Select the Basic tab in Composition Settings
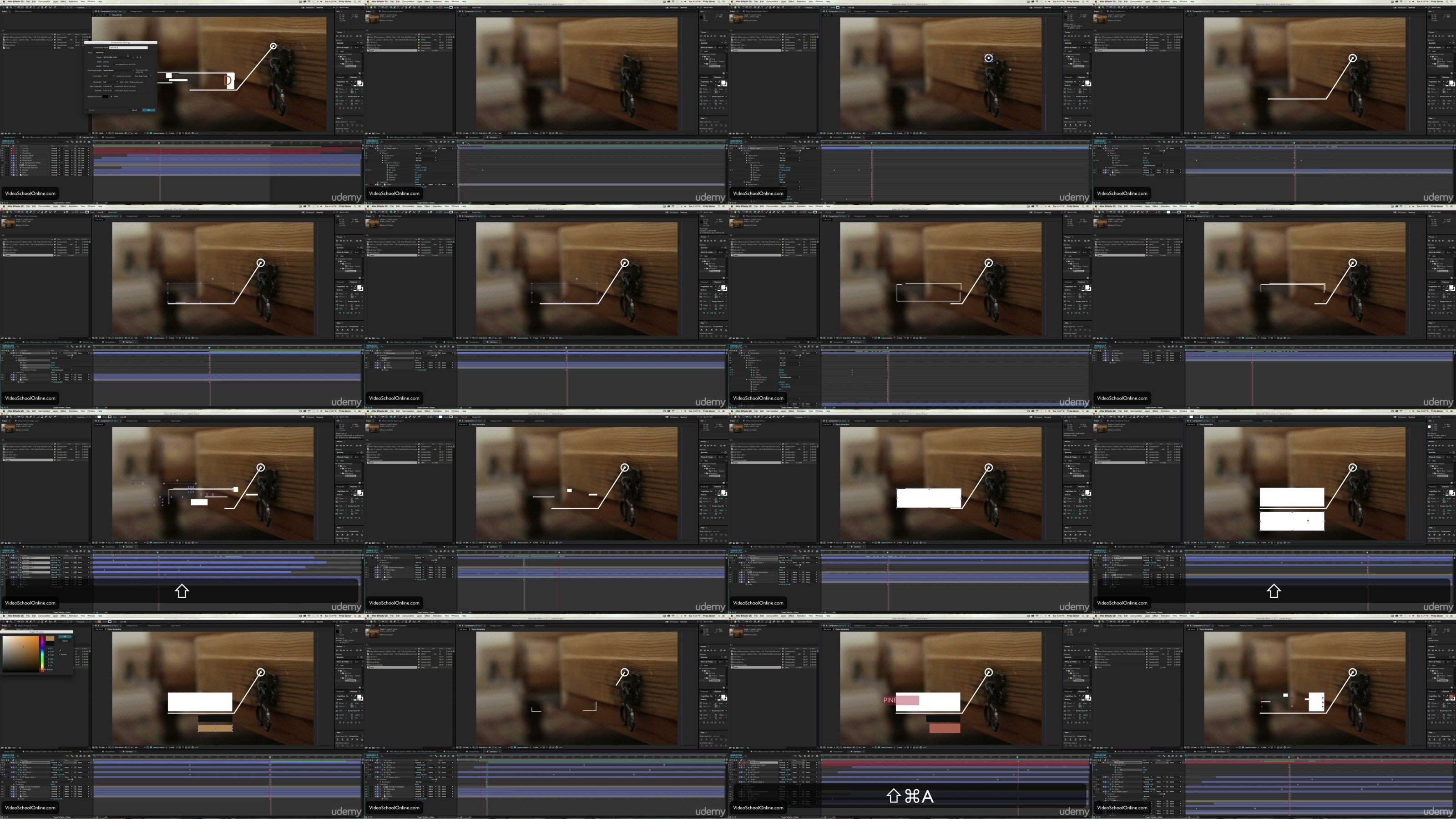The width and height of the screenshot is (1456, 819). [91, 53]
